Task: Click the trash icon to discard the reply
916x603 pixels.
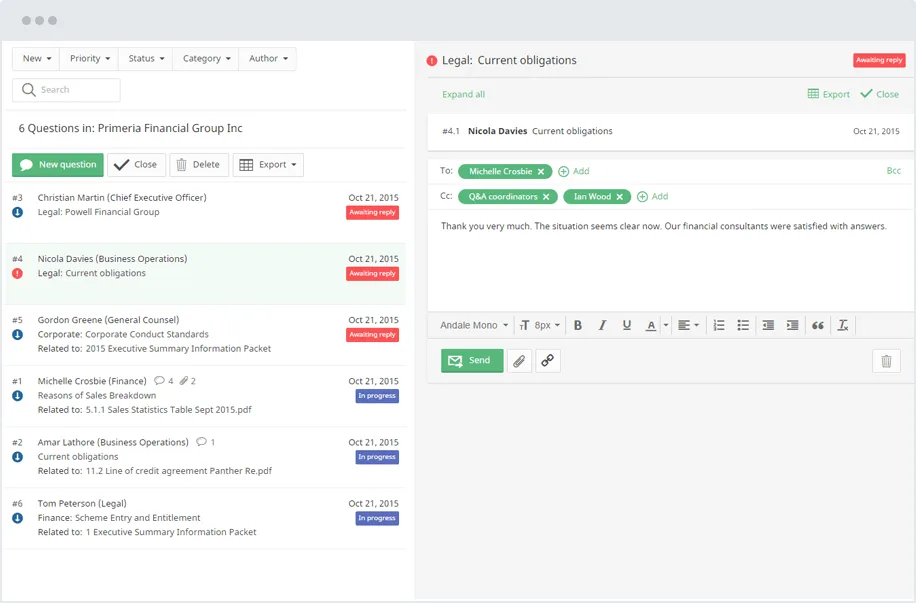Action: (x=886, y=360)
